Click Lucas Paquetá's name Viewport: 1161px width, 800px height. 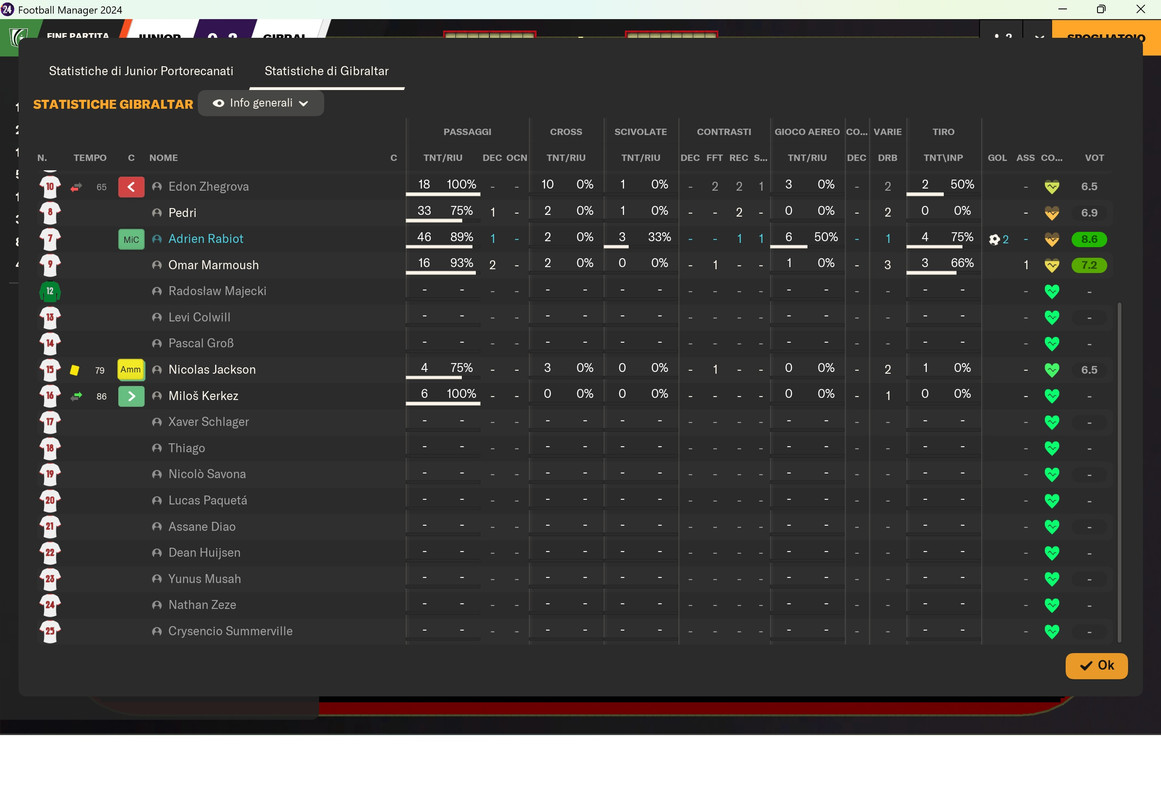(207, 500)
